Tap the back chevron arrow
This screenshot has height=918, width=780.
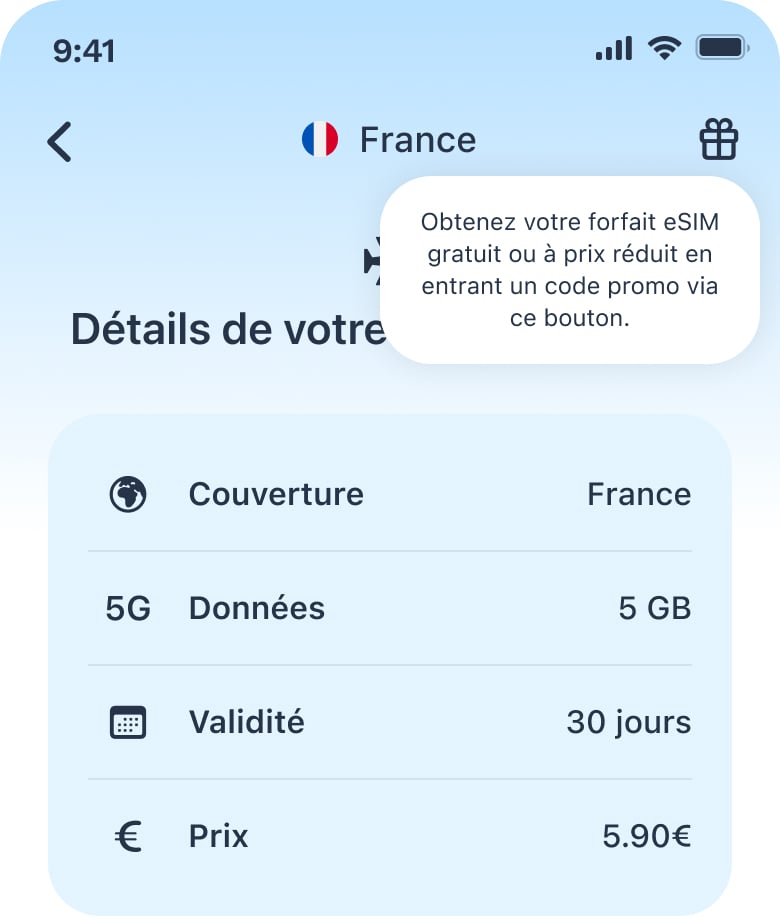click(60, 141)
